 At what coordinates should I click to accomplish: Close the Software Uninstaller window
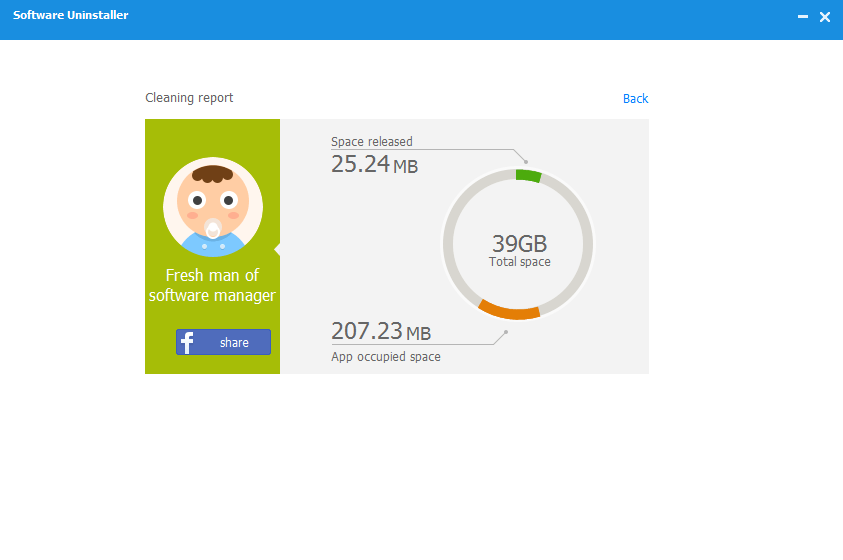825,17
